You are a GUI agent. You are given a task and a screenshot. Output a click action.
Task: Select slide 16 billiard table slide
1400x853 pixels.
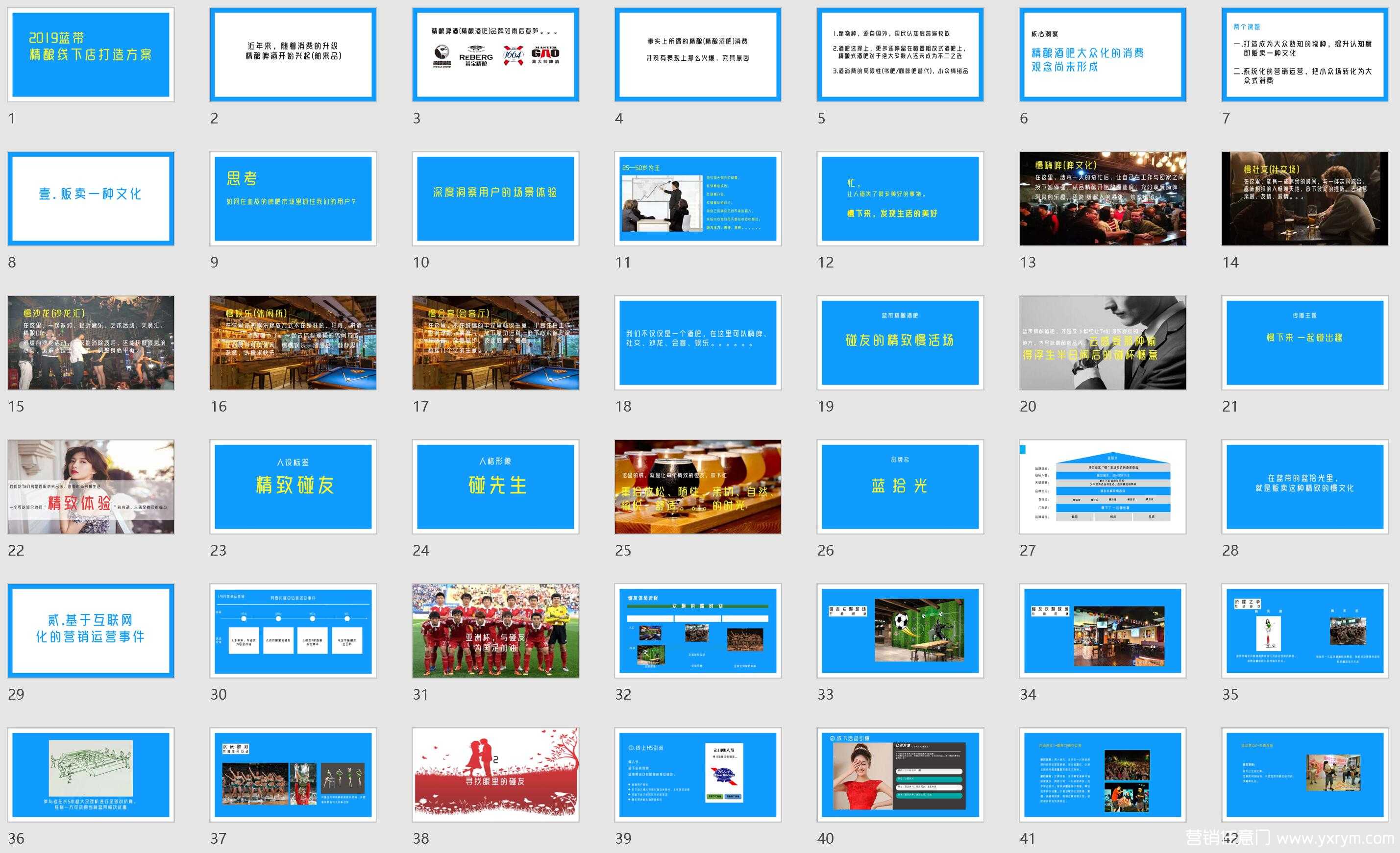click(293, 342)
